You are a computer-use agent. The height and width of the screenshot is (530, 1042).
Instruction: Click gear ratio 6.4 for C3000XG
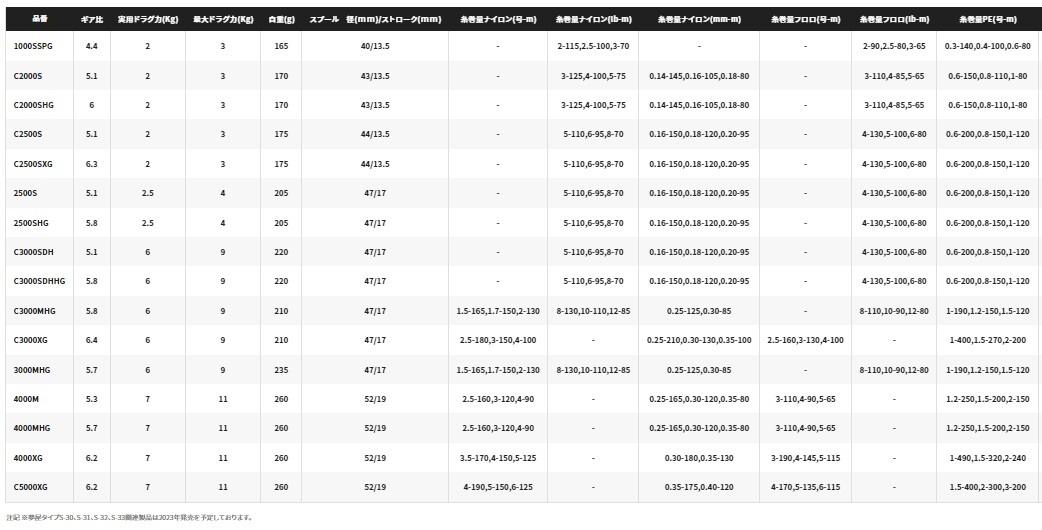(92, 340)
